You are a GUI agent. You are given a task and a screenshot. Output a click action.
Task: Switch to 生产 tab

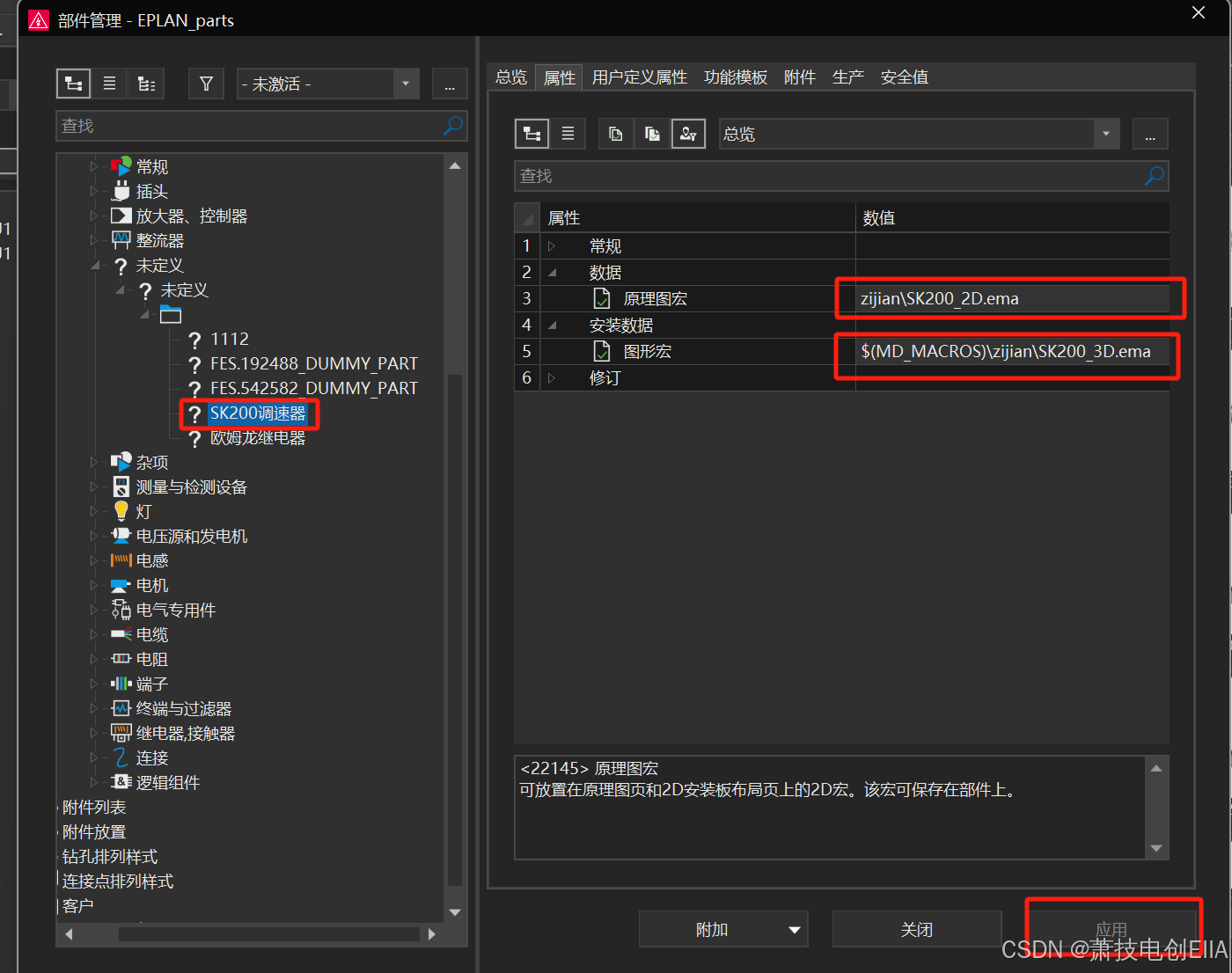pos(848,77)
